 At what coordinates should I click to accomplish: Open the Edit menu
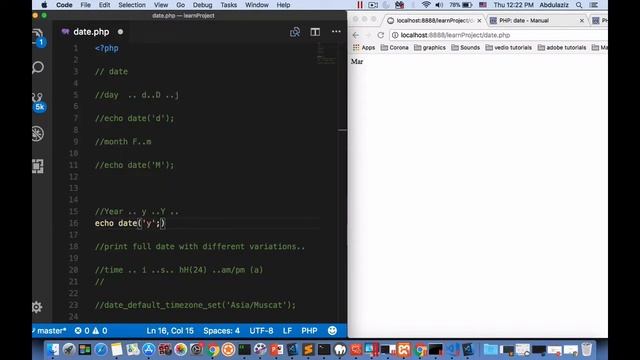(x=104, y=5)
